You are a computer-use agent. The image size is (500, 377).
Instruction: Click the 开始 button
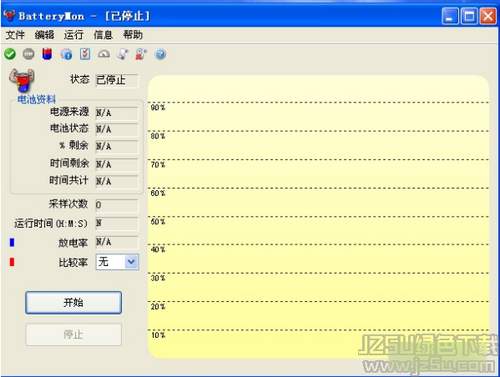click(x=73, y=303)
